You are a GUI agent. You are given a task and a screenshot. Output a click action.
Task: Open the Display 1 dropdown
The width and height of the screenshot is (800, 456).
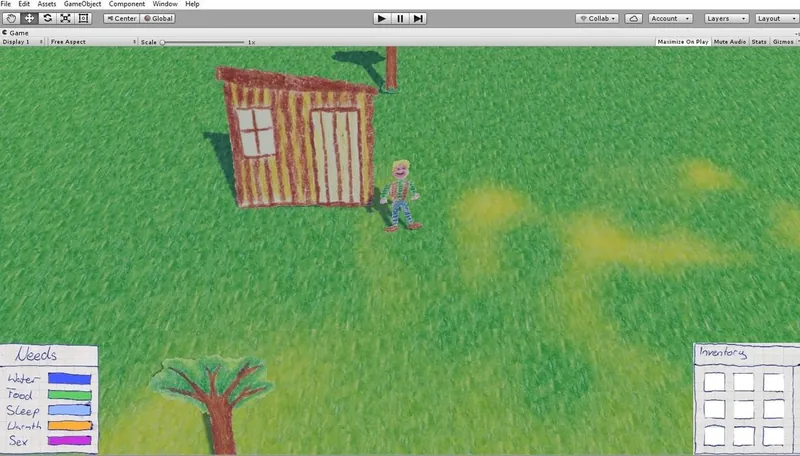click(x=22, y=42)
